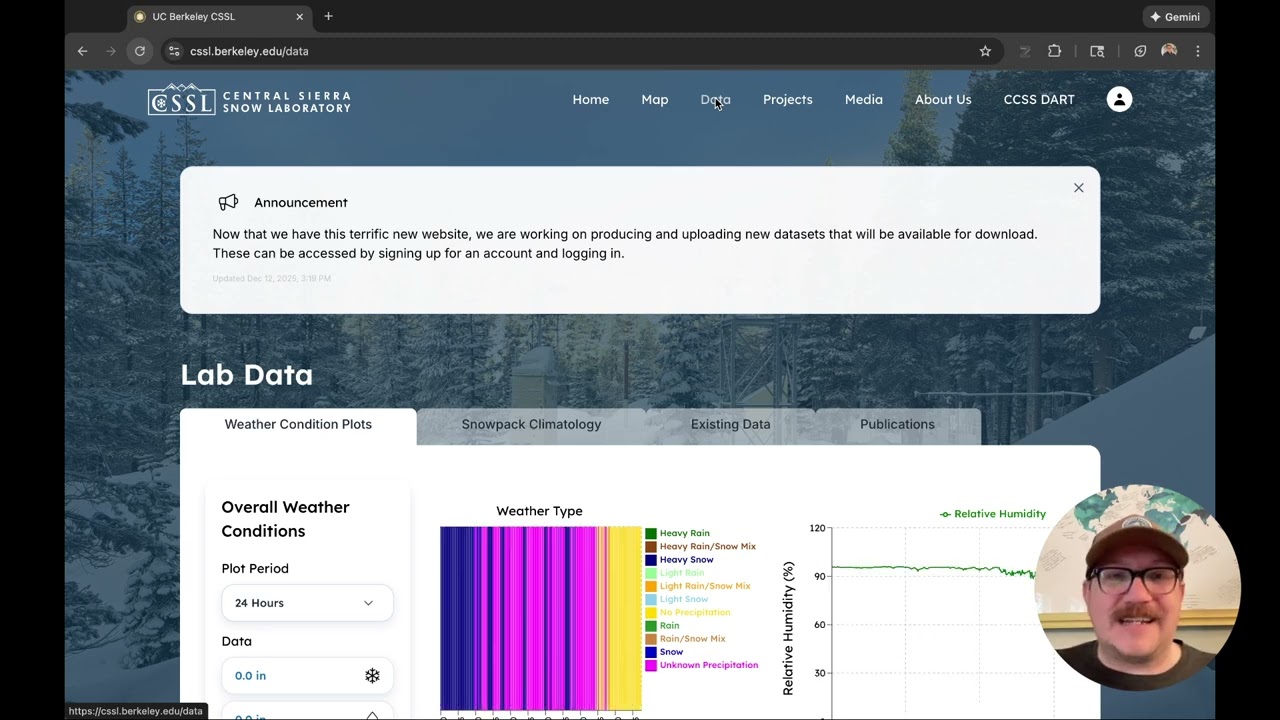Click the Announcement megaphone icon
Image resolution: width=1280 pixels, height=720 pixels.
228,202
